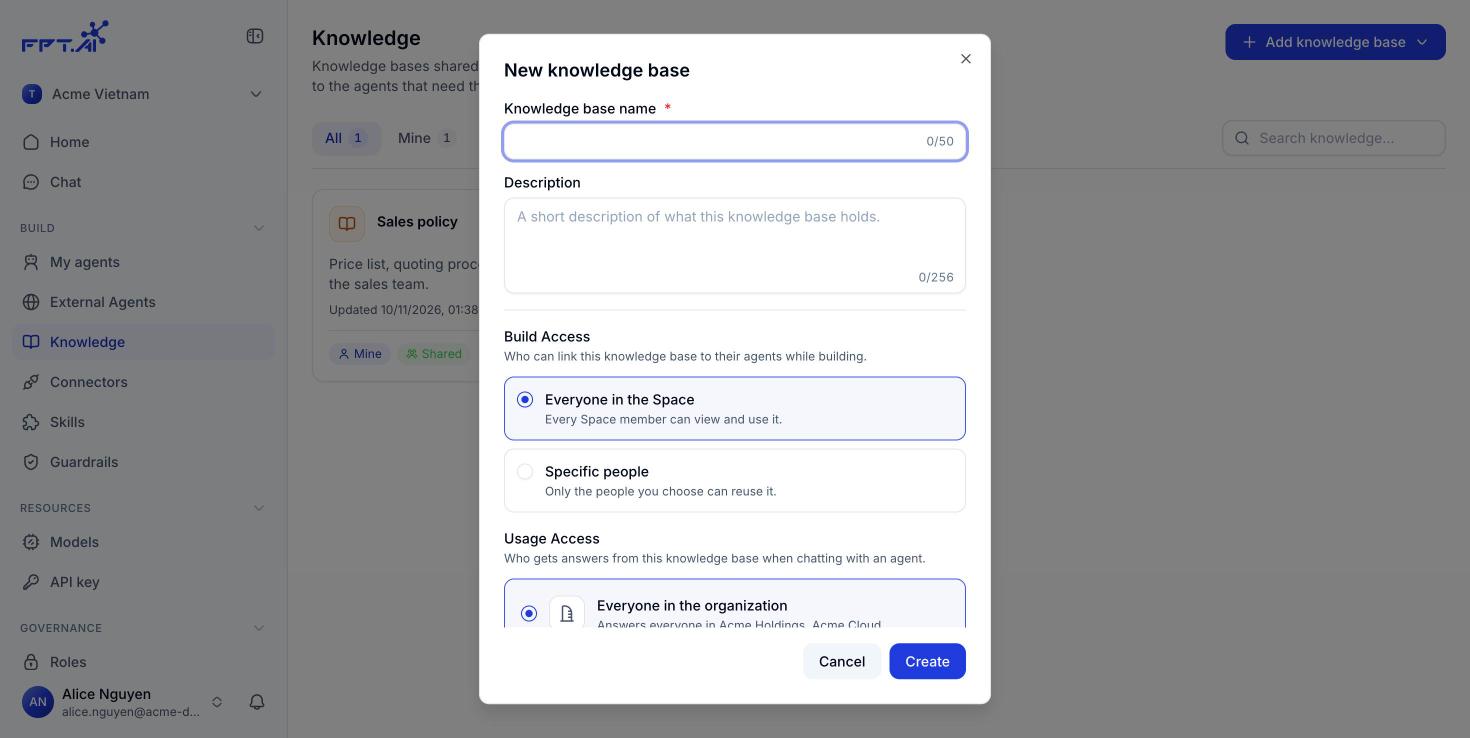Viewport: 1470px width, 738px height.
Task: Collapse the RESOURCES section
Action: 259,508
